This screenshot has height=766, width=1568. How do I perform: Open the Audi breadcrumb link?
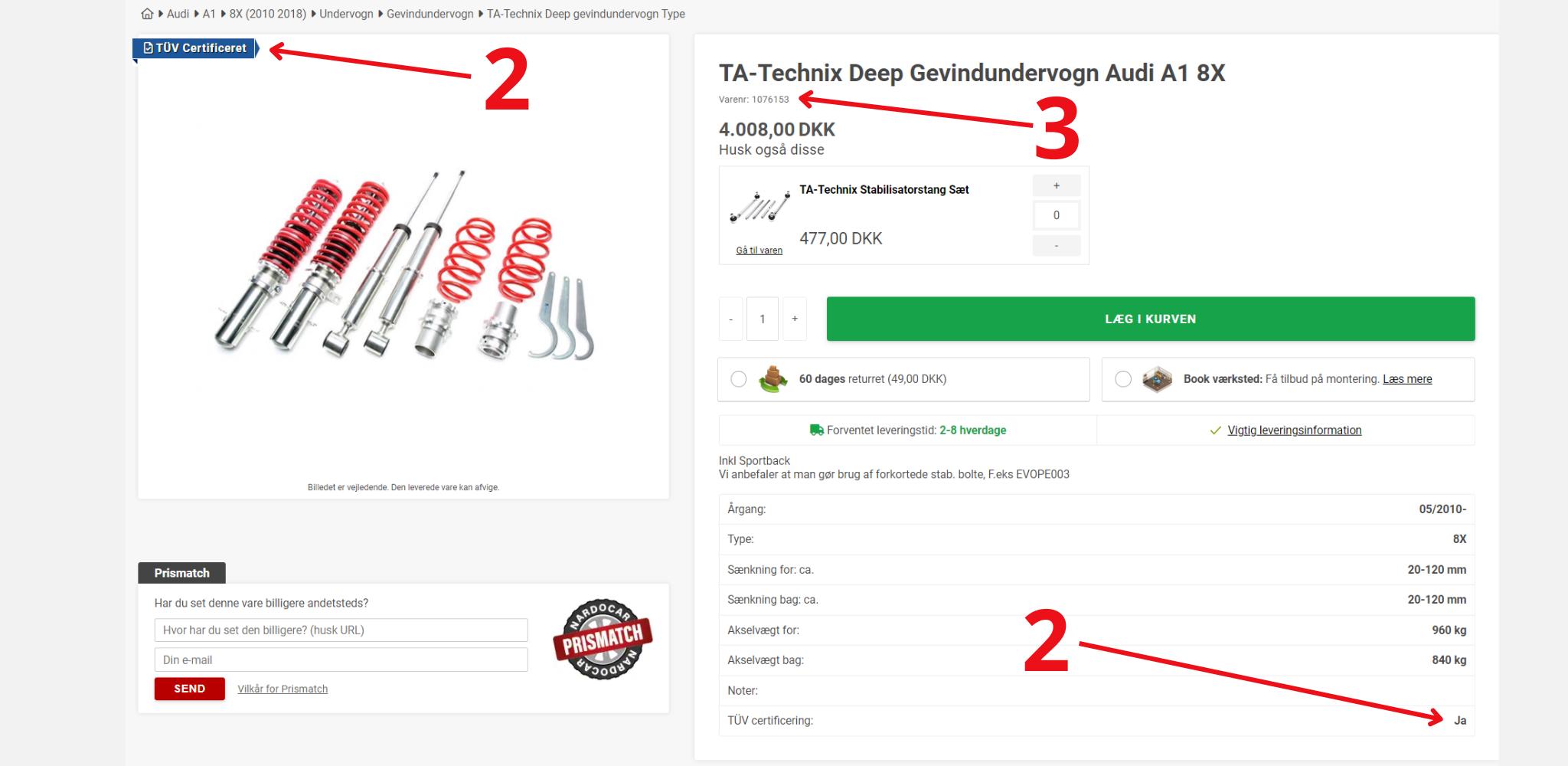178,14
